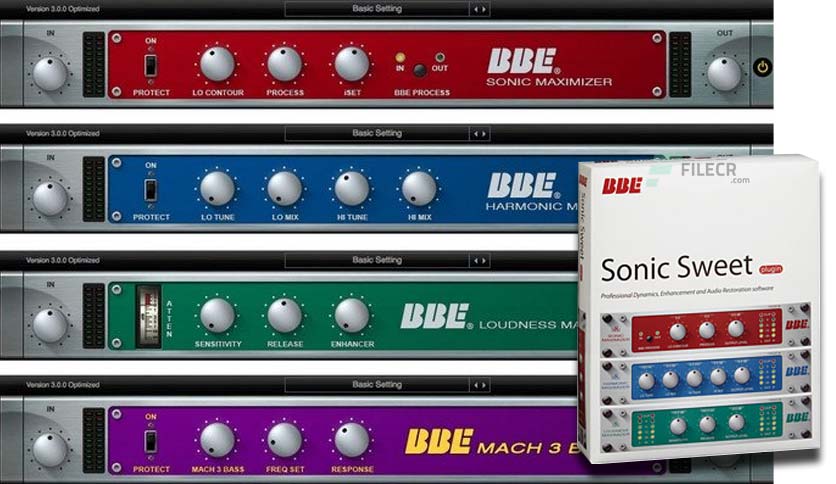
Task: Click the iSET knob
Action: [351, 63]
